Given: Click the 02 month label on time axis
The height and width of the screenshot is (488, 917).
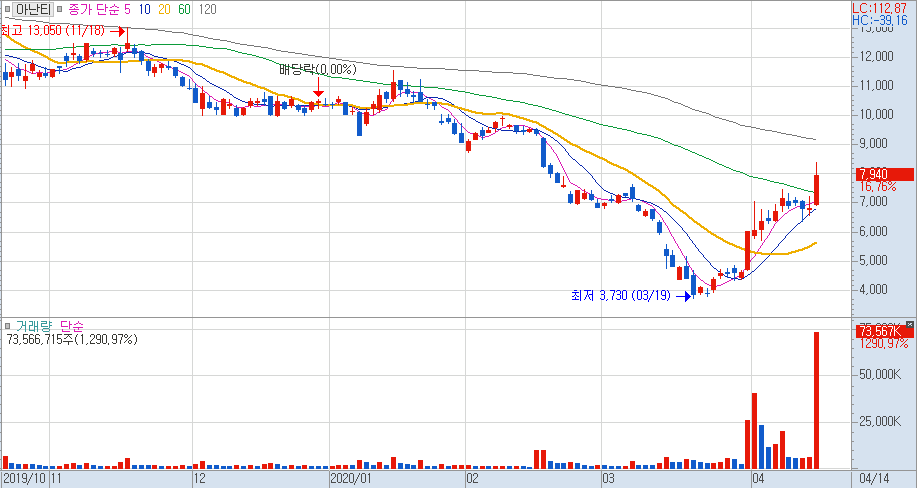Looking at the screenshot, I should (x=473, y=478).
